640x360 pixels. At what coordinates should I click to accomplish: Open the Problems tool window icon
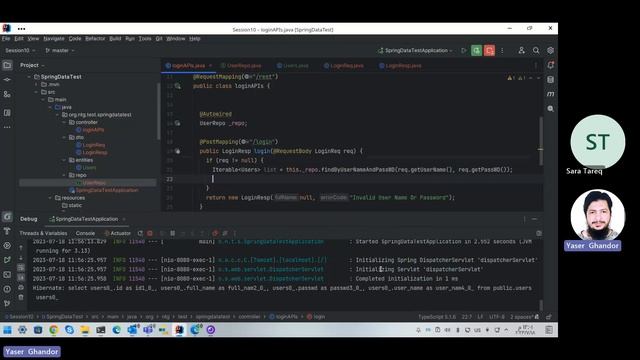click(7, 289)
